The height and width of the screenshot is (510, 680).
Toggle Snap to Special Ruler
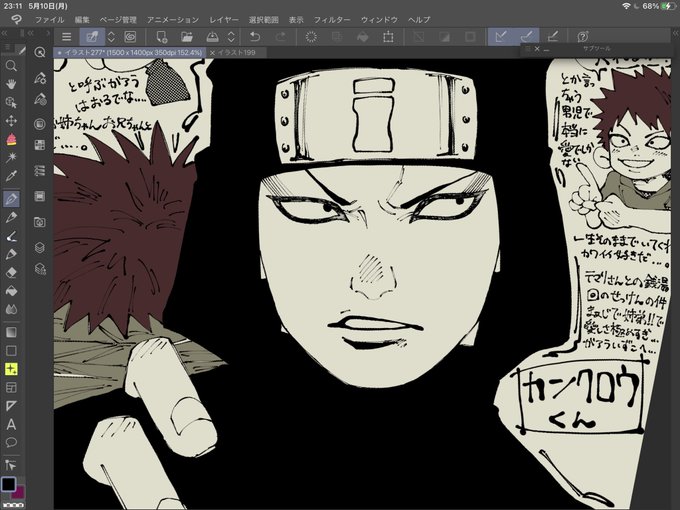click(x=526, y=37)
